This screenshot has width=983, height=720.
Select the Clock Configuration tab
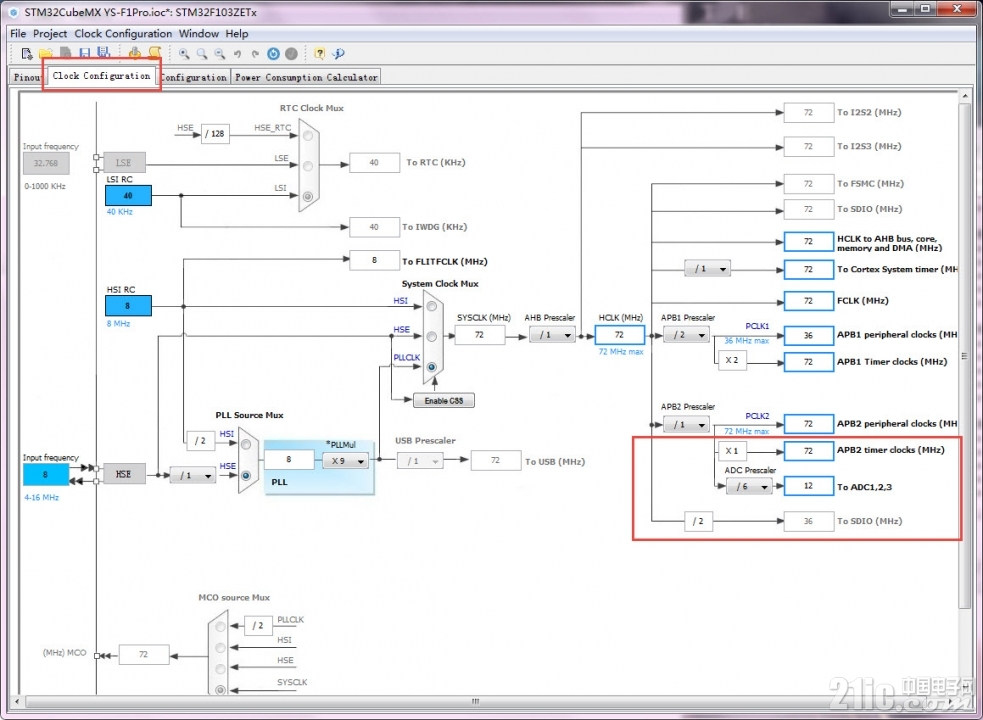[102, 76]
